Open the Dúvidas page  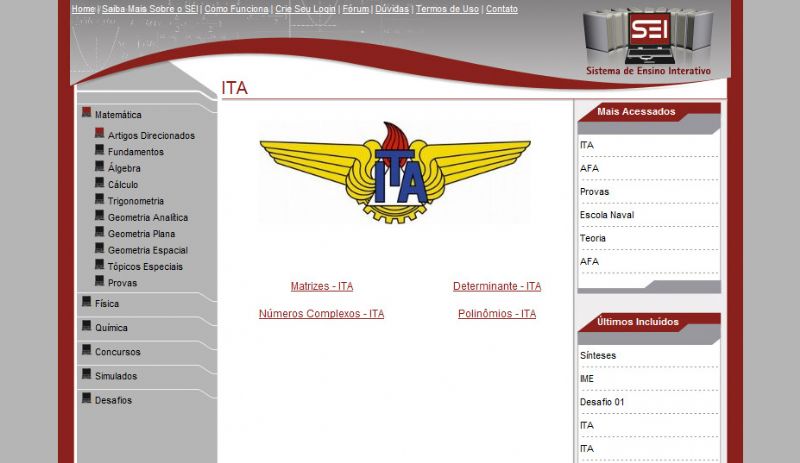392,9
